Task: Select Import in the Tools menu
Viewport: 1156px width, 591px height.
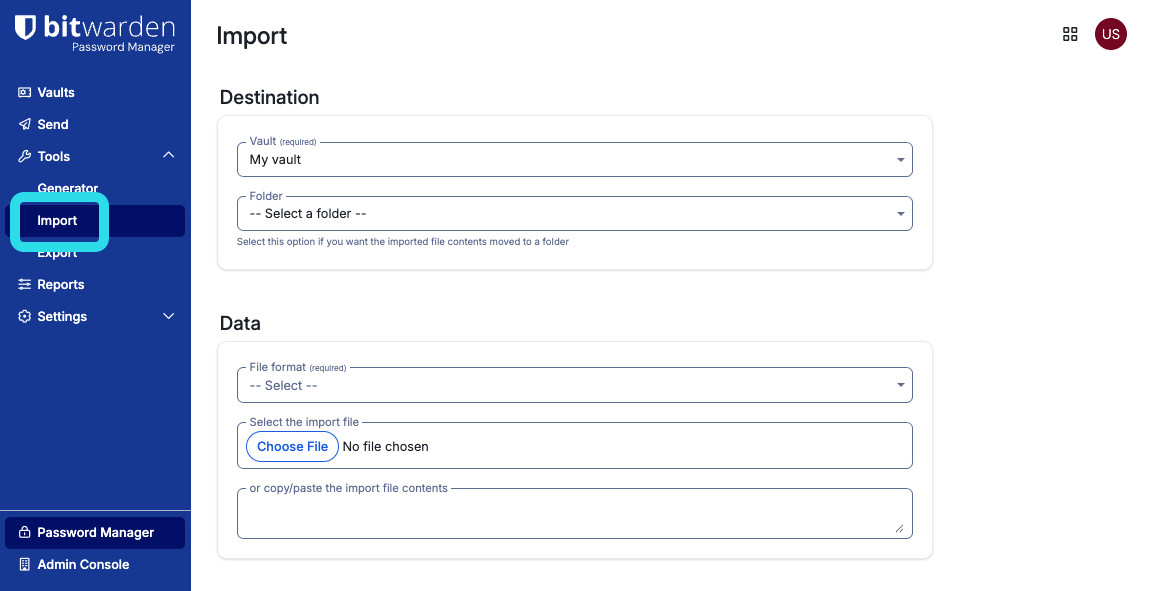Action: (x=57, y=221)
